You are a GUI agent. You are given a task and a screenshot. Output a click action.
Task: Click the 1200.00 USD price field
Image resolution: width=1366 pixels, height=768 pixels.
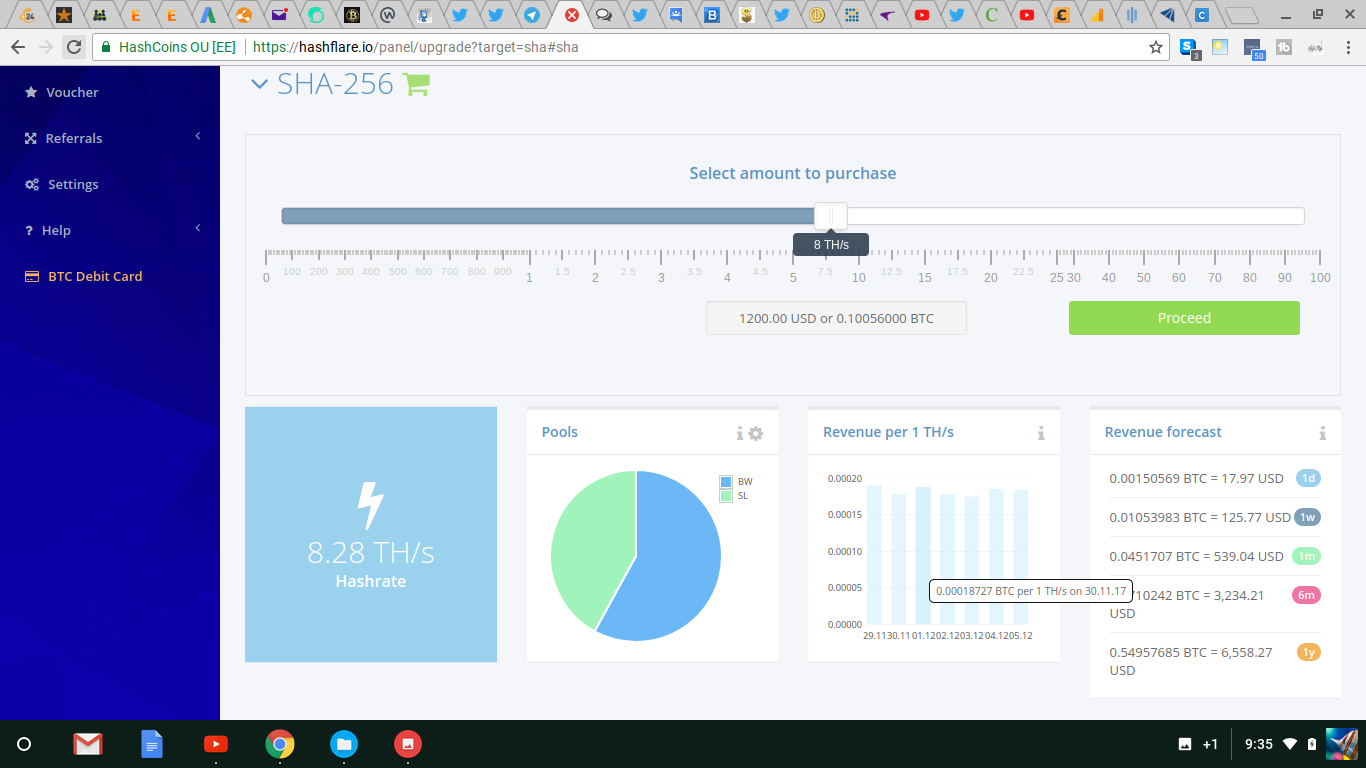[x=836, y=318]
